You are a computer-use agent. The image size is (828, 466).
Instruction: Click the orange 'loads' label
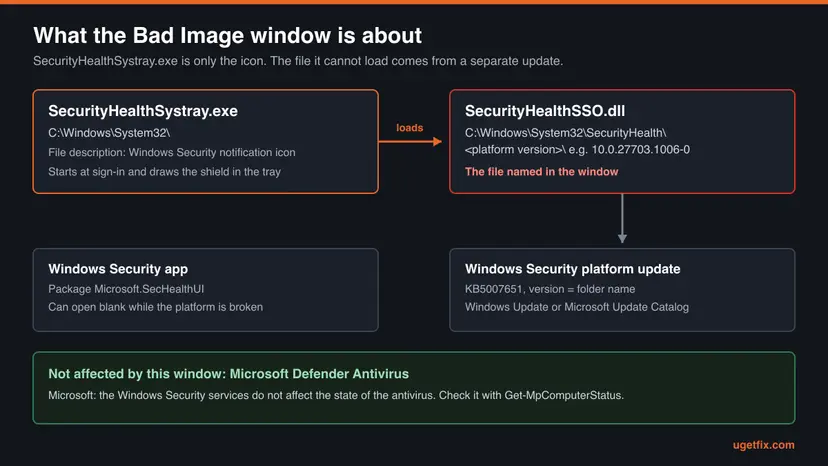coord(410,128)
